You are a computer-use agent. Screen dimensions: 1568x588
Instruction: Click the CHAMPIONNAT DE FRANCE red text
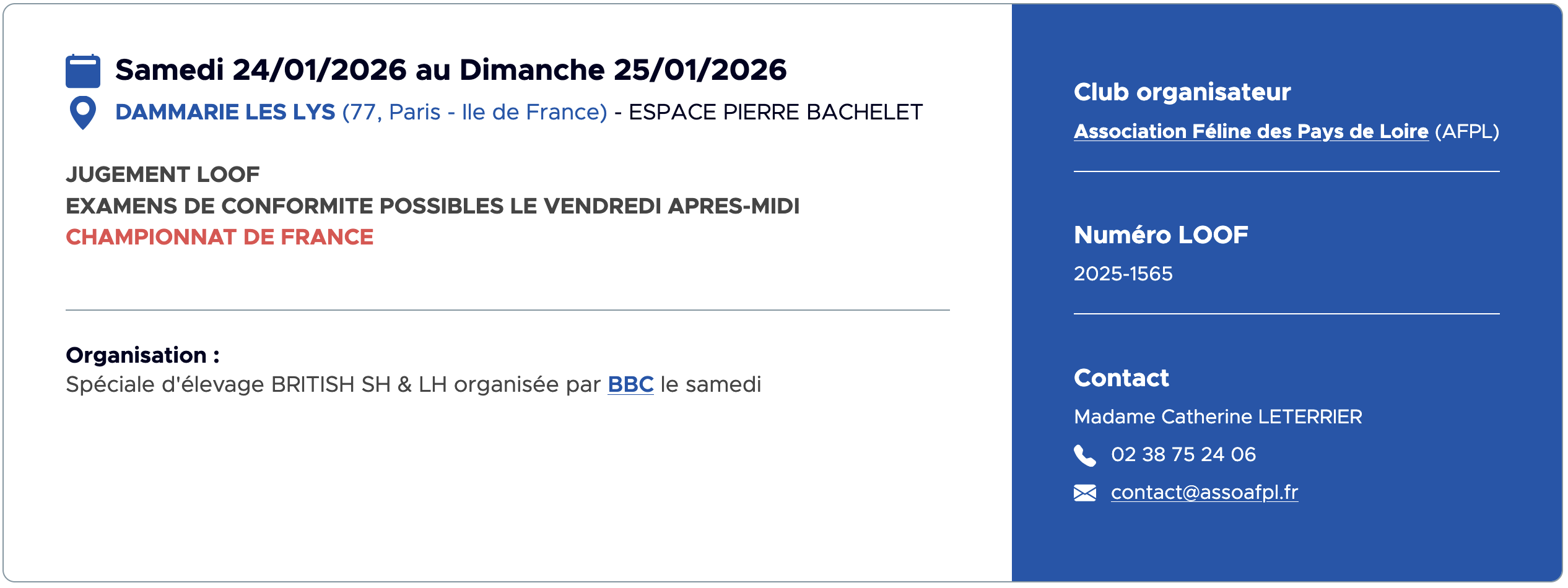pyautogui.click(x=220, y=237)
